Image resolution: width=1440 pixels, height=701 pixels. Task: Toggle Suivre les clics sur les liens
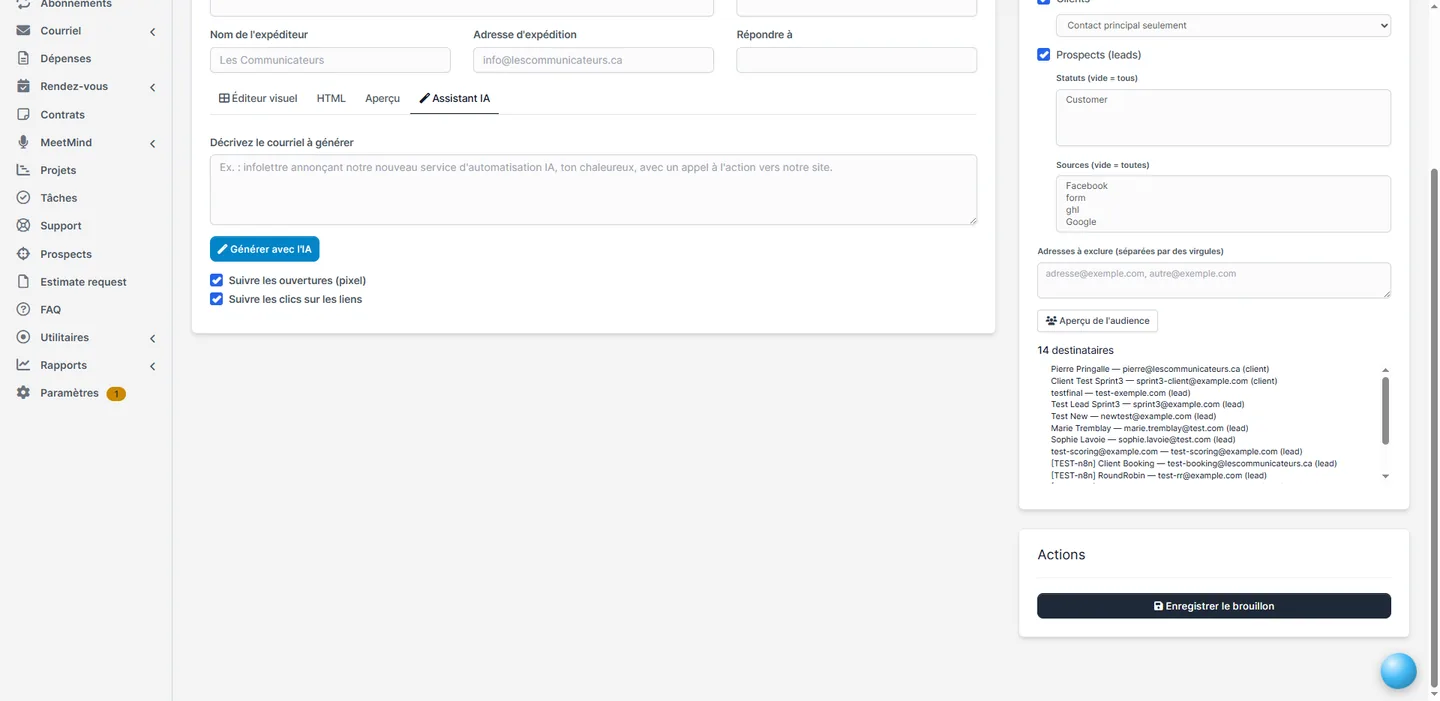(x=217, y=299)
